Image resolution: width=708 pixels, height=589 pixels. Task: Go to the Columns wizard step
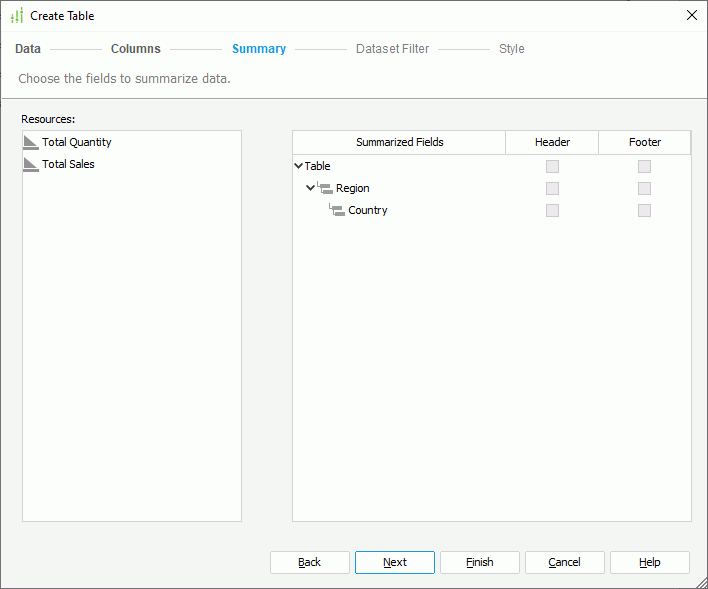tap(135, 49)
